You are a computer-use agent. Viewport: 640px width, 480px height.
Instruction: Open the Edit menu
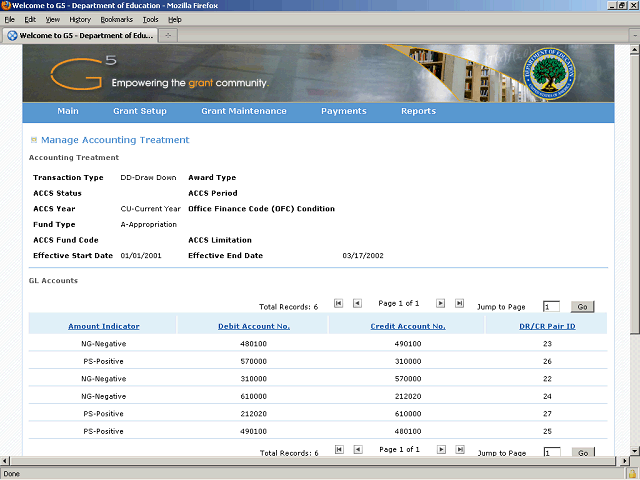pyautogui.click(x=30, y=20)
